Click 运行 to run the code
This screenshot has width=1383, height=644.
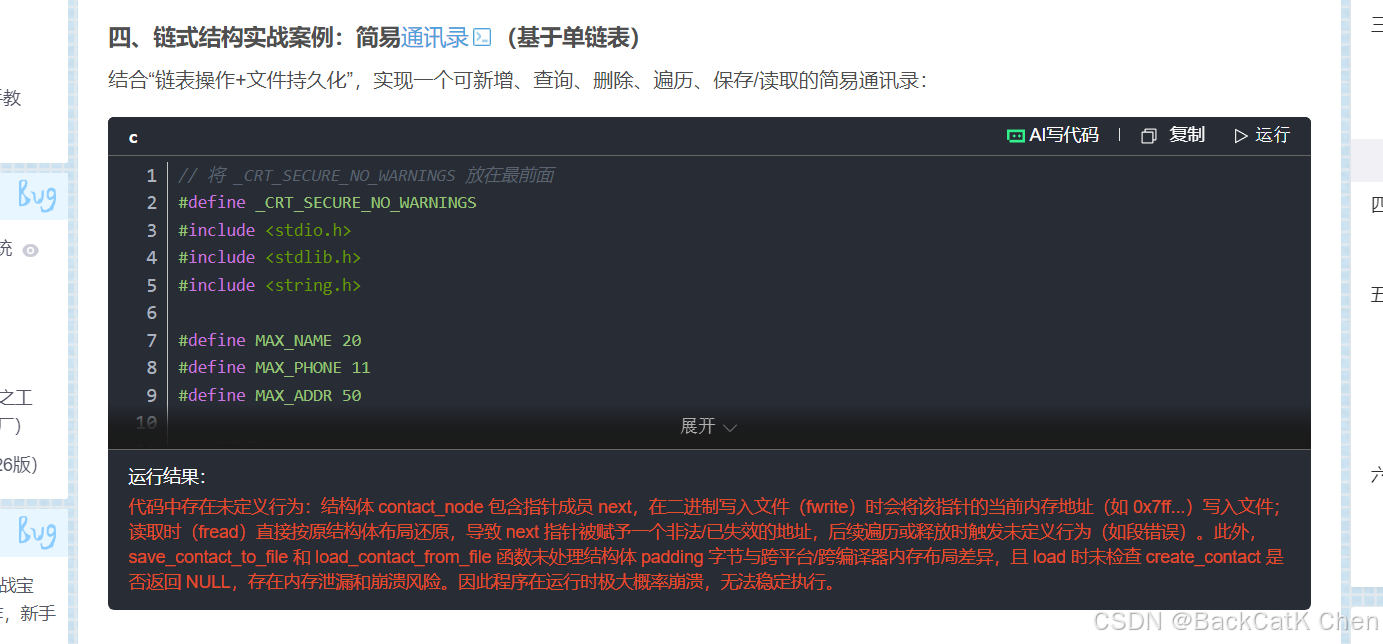pos(1269,134)
